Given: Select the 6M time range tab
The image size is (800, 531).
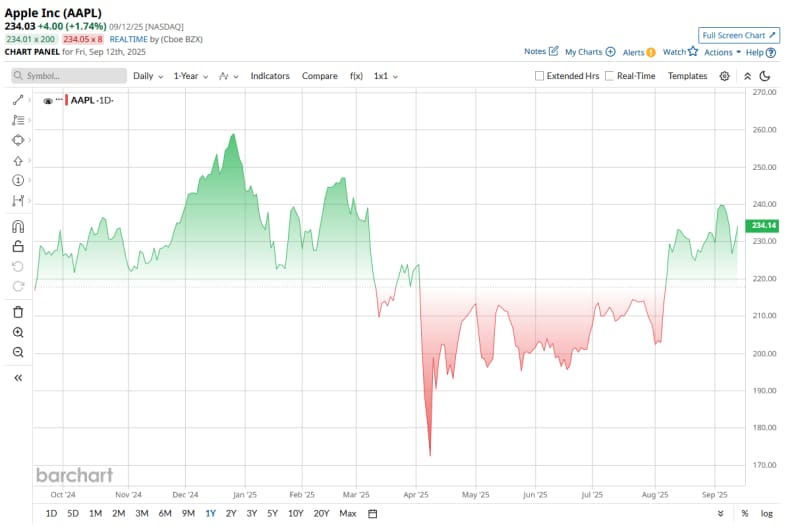Looking at the screenshot, I should coord(165,513).
